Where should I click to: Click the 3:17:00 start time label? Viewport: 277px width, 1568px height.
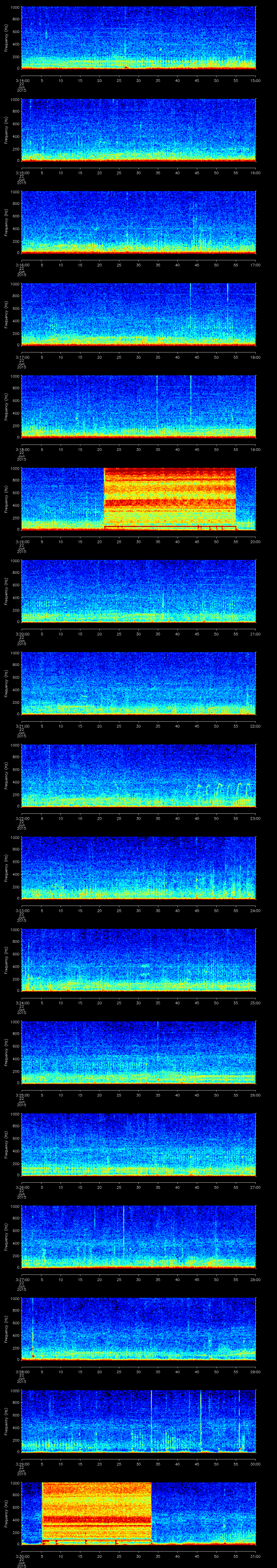tap(22, 357)
